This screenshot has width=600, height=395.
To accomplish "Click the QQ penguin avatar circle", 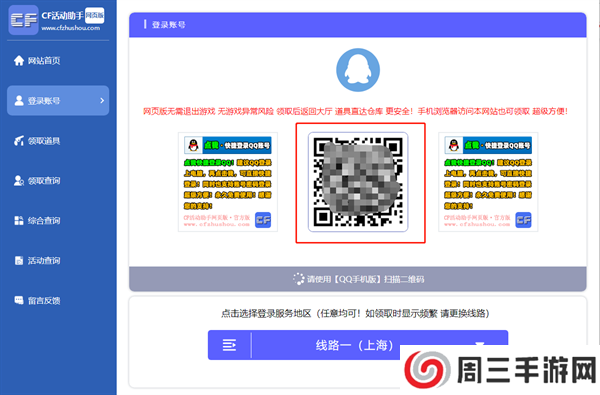I will pyautogui.click(x=358, y=70).
